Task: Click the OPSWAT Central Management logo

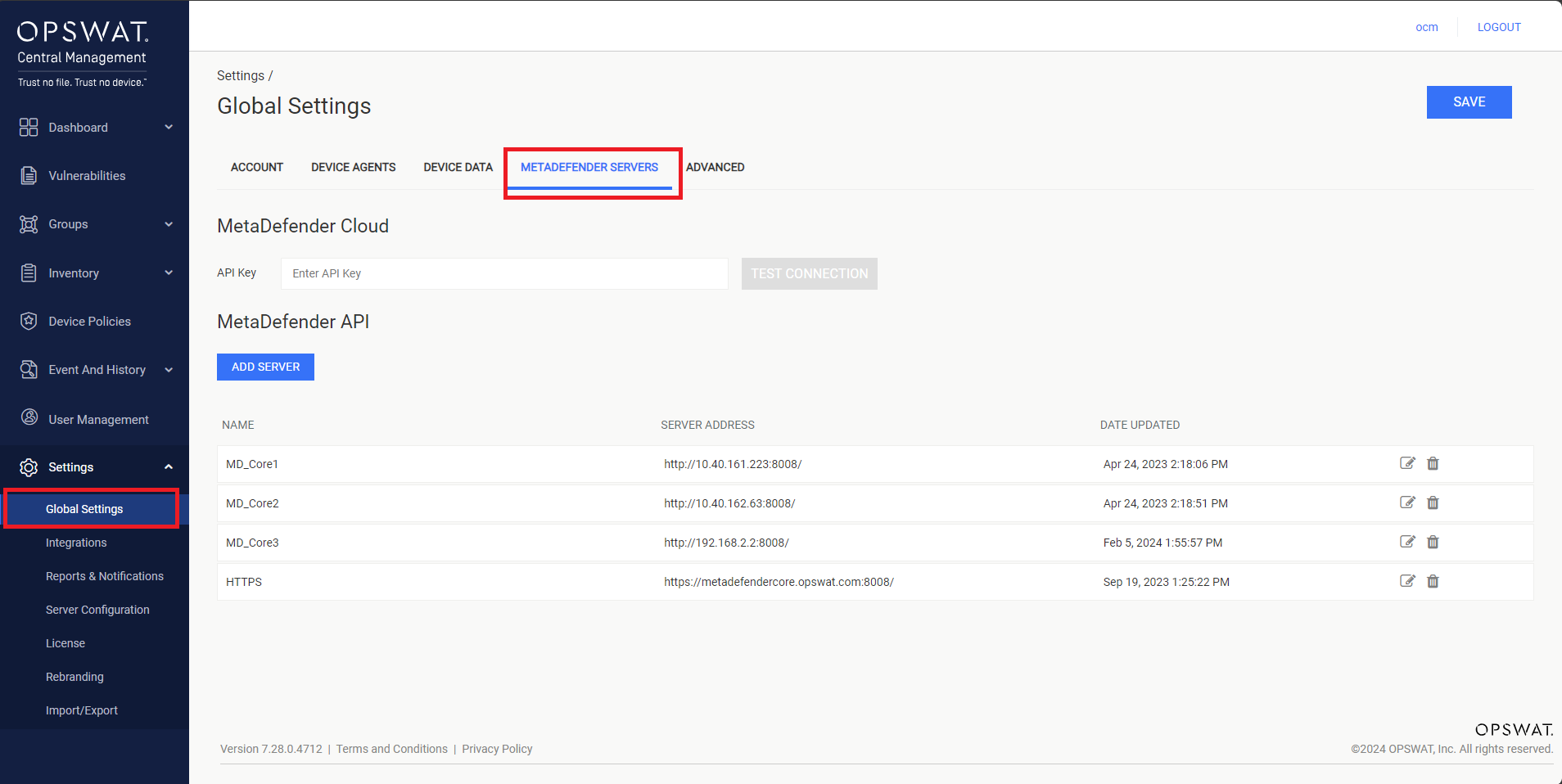Action: pyautogui.click(x=83, y=54)
